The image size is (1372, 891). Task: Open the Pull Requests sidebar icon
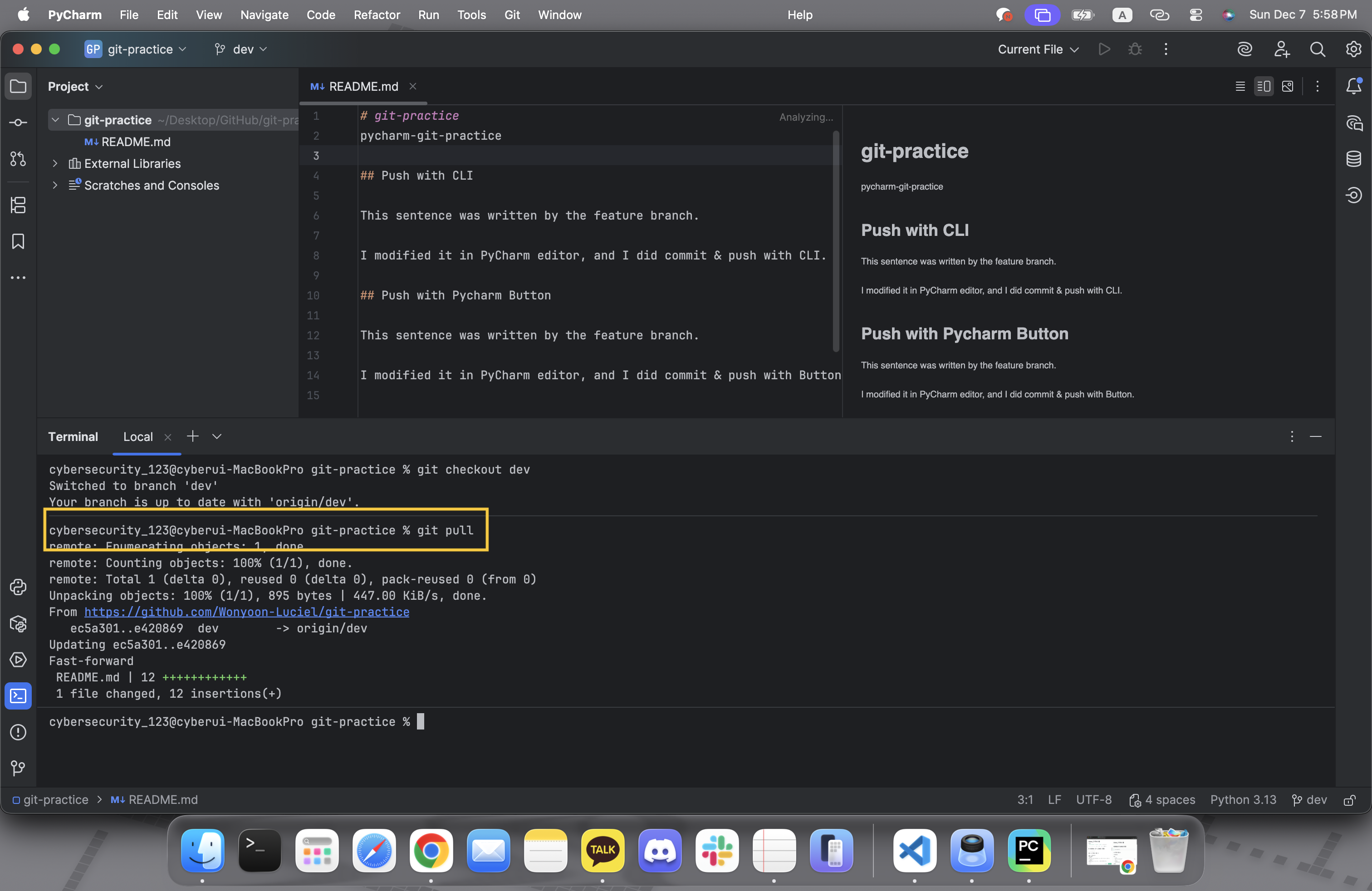tap(18, 159)
